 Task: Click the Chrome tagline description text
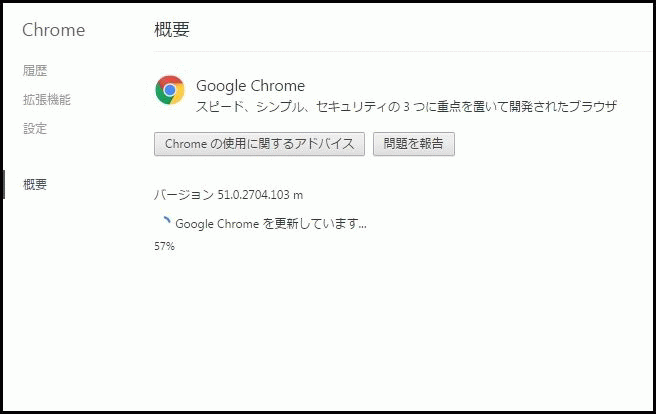pos(406,107)
